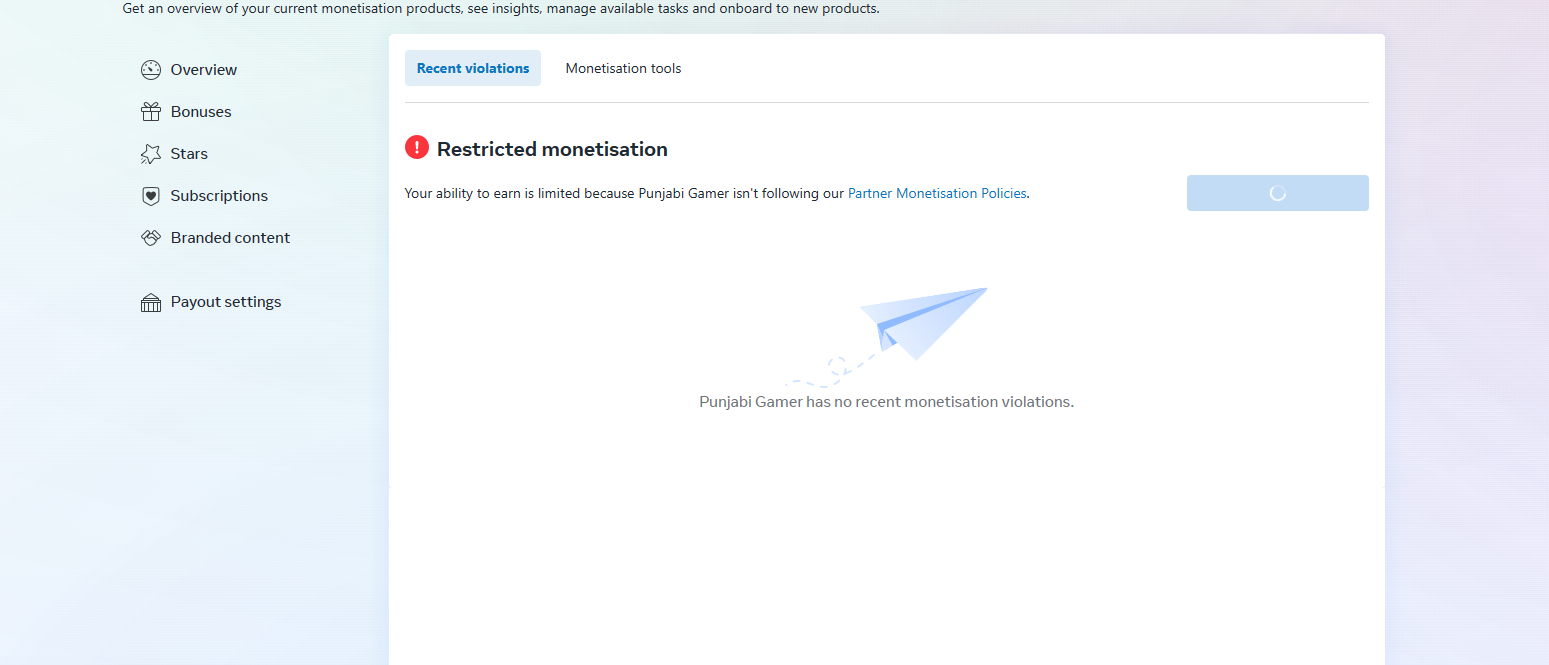Click the Overview gauge icon
The image size is (1549, 665).
[x=151, y=70]
